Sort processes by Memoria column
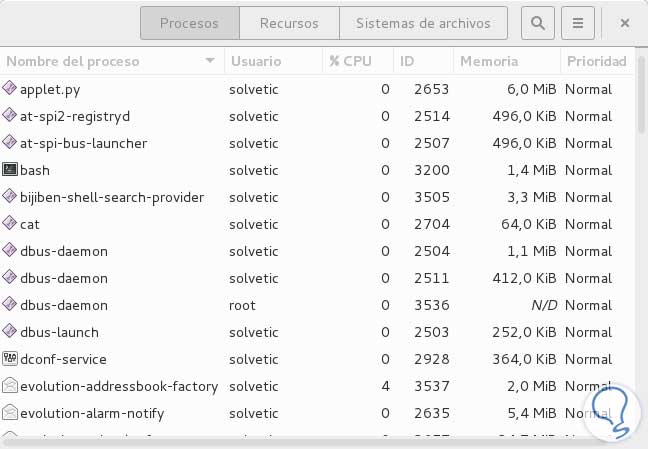648x449 pixels. pos(489,61)
